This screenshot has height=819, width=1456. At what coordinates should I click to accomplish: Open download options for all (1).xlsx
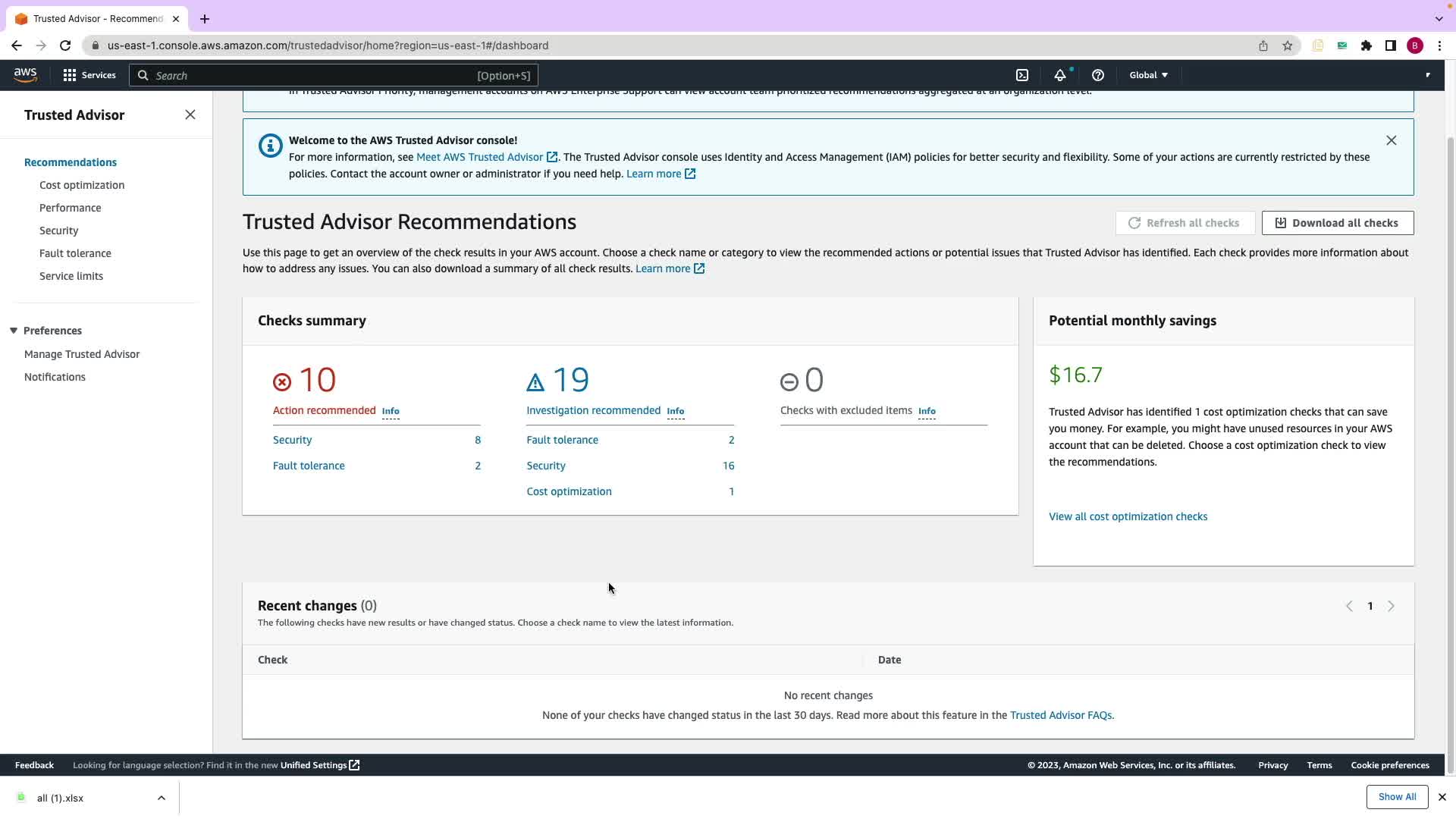point(161,798)
